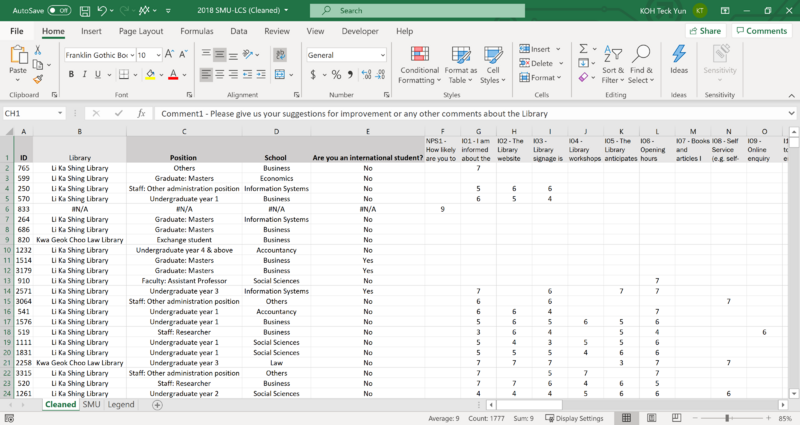800x425 pixels.
Task: Increase font size with the larger A
Action: pos(170,55)
